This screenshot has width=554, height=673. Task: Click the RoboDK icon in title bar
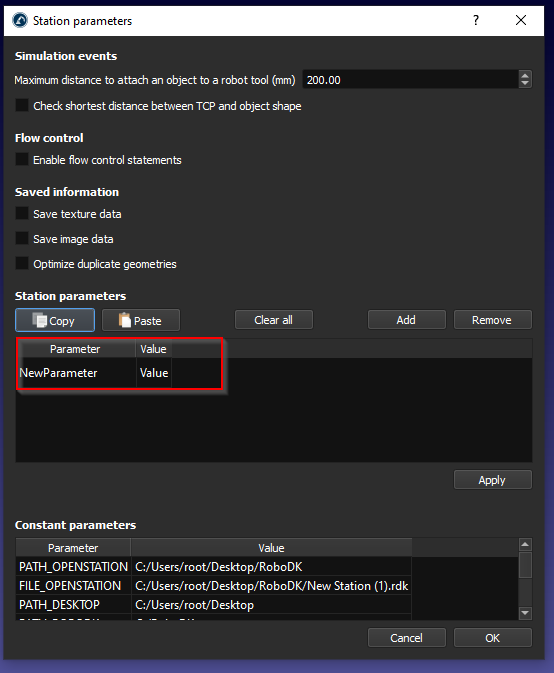(x=20, y=20)
